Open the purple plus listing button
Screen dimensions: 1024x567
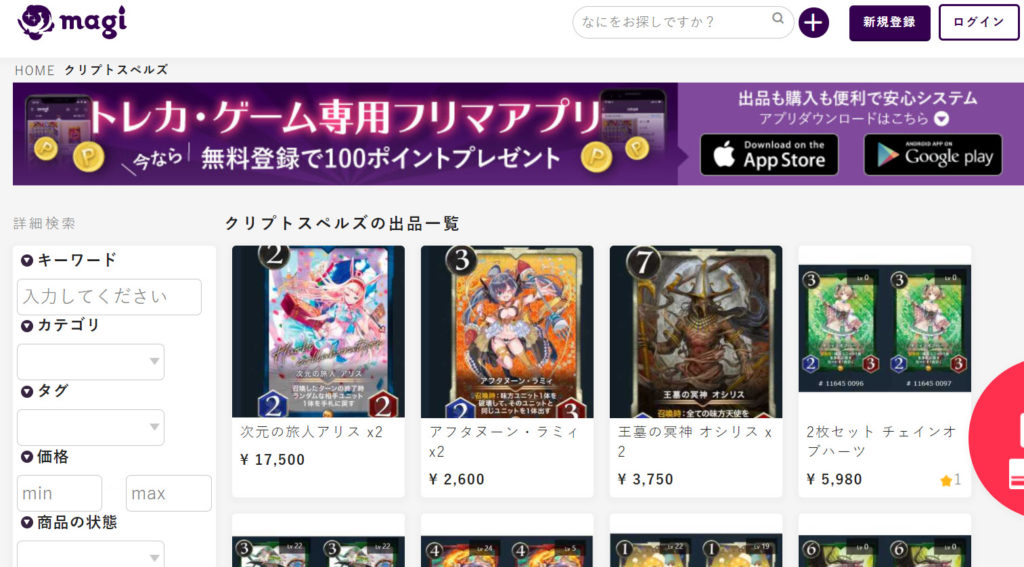coord(813,23)
